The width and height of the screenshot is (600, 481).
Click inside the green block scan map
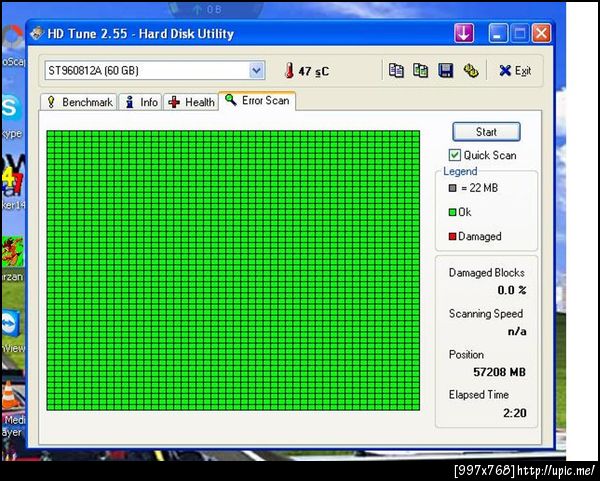(233, 270)
